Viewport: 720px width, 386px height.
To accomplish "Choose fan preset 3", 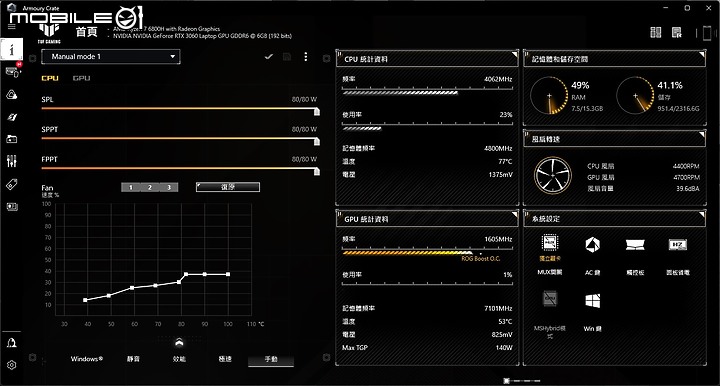I will click(x=169, y=187).
